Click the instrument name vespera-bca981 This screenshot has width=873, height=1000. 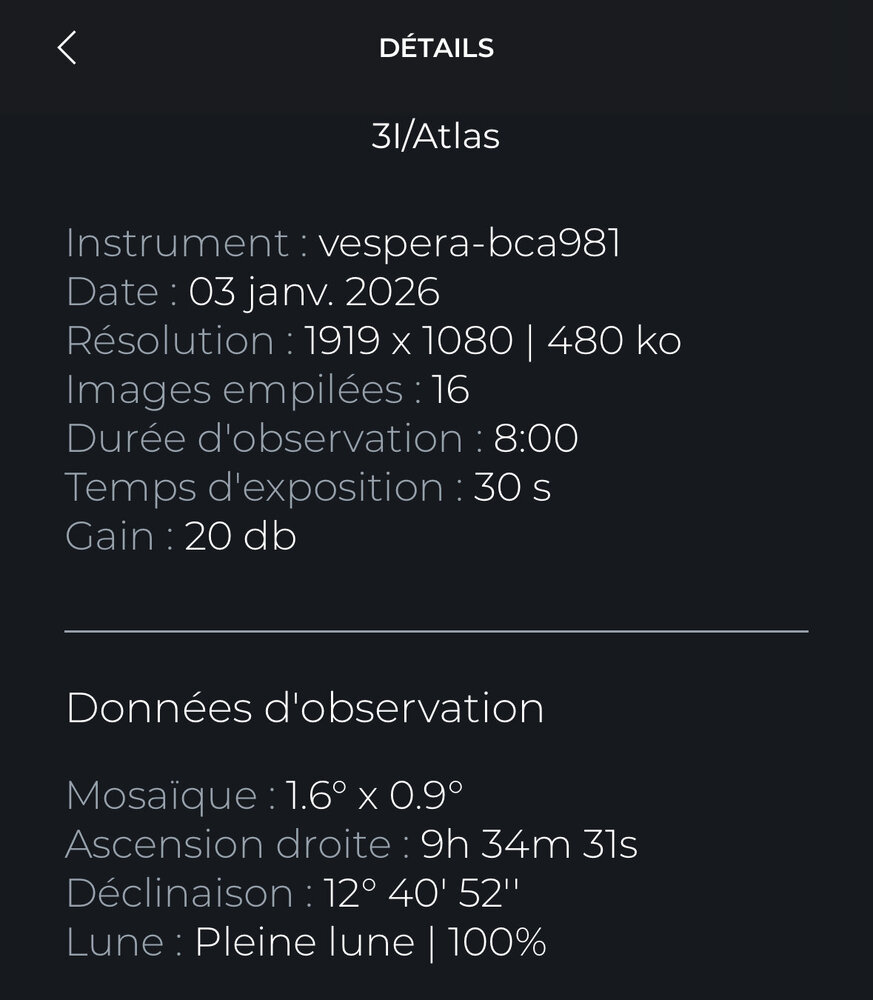(469, 243)
